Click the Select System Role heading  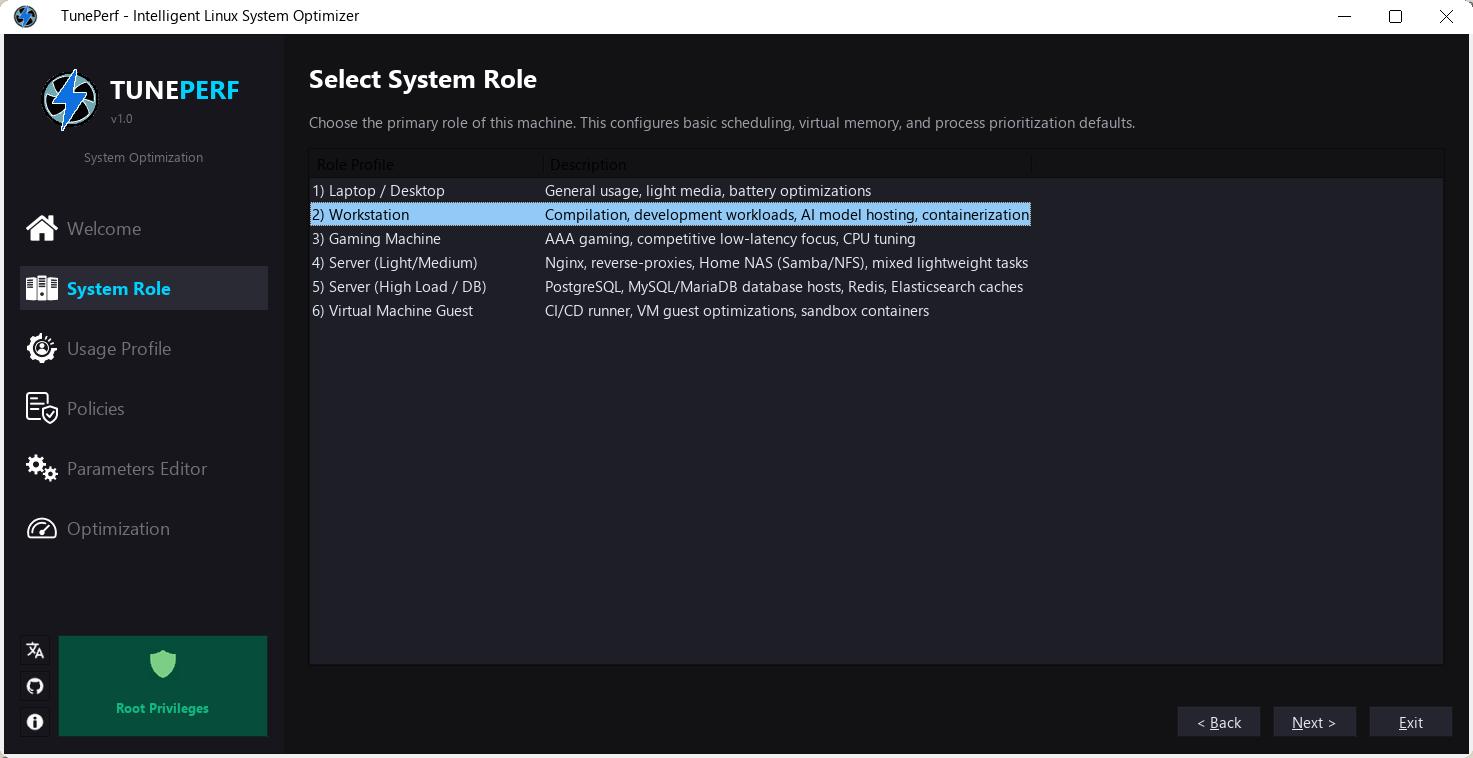[423, 80]
